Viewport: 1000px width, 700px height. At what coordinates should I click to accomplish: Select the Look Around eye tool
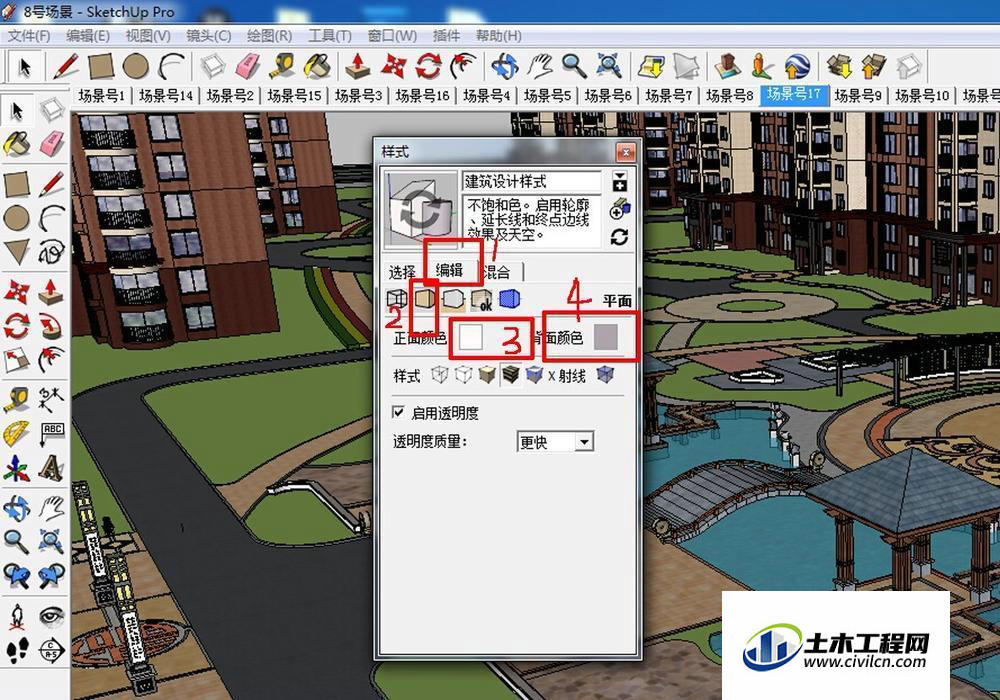tap(52, 616)
